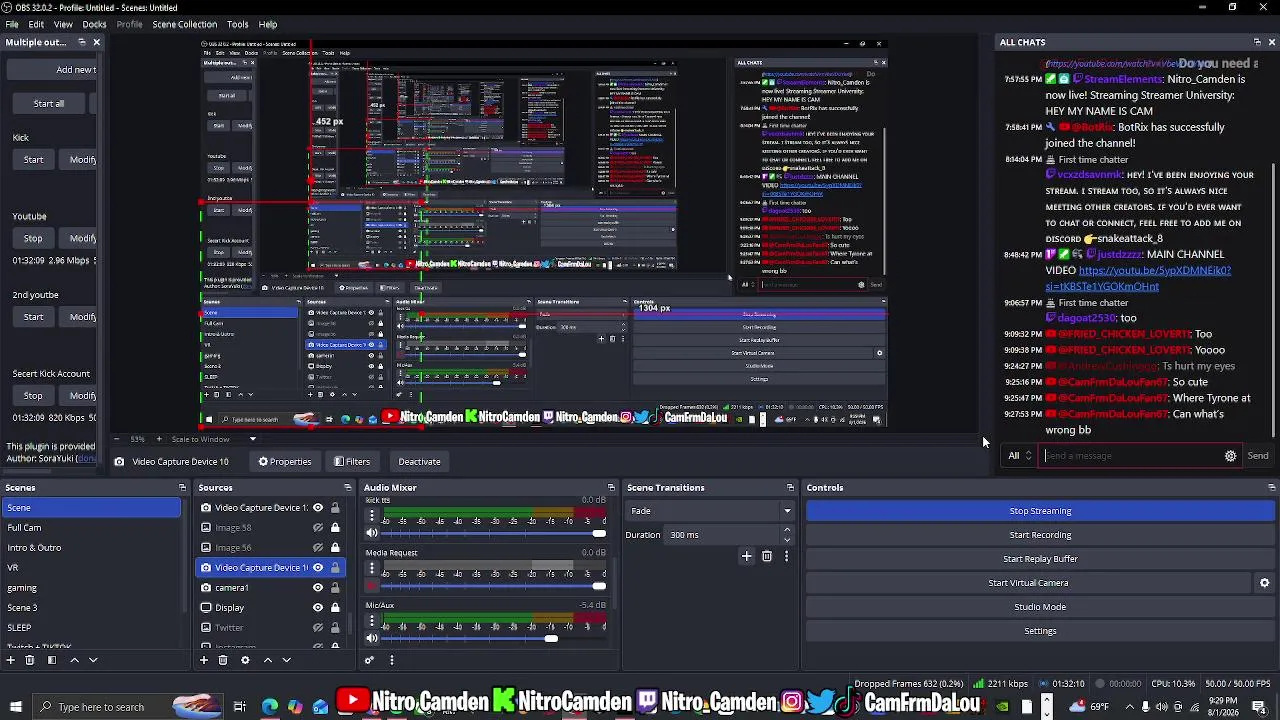
Task: Unlock the Display source
Action: [335, 608]
